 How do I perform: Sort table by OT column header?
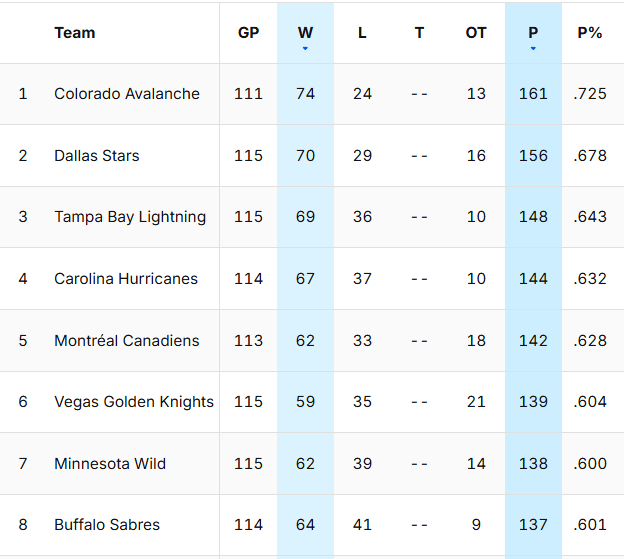click(476, 33)
